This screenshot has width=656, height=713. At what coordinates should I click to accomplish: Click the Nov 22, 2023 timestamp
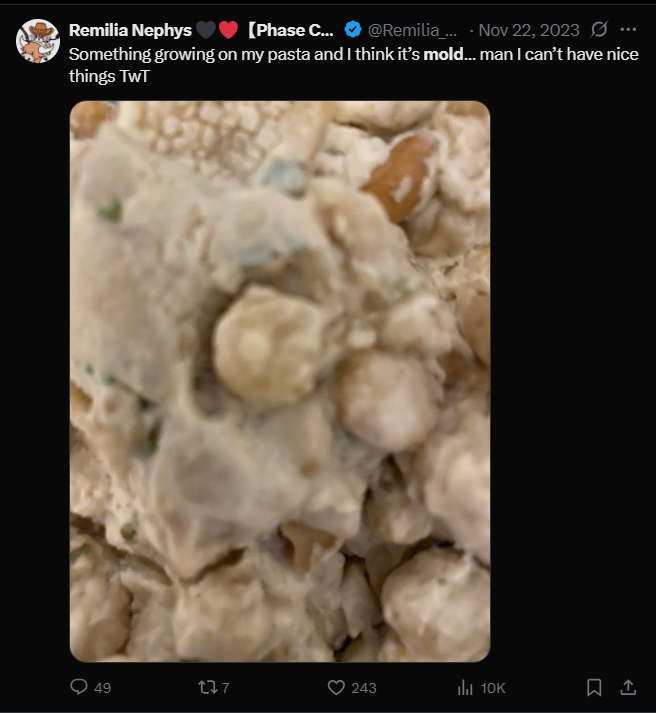click(529, 30)
